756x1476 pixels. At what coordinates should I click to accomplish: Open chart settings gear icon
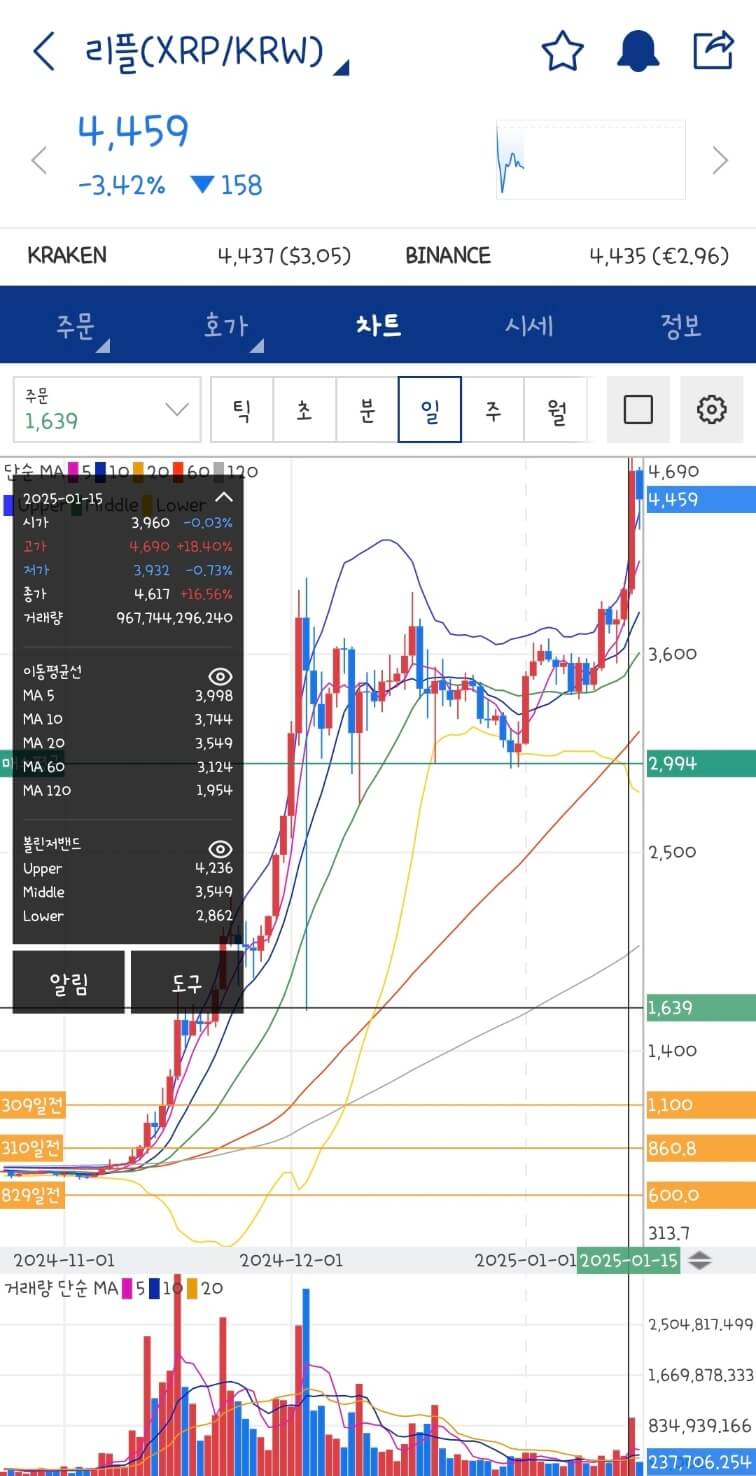click(x=711, y=409)
